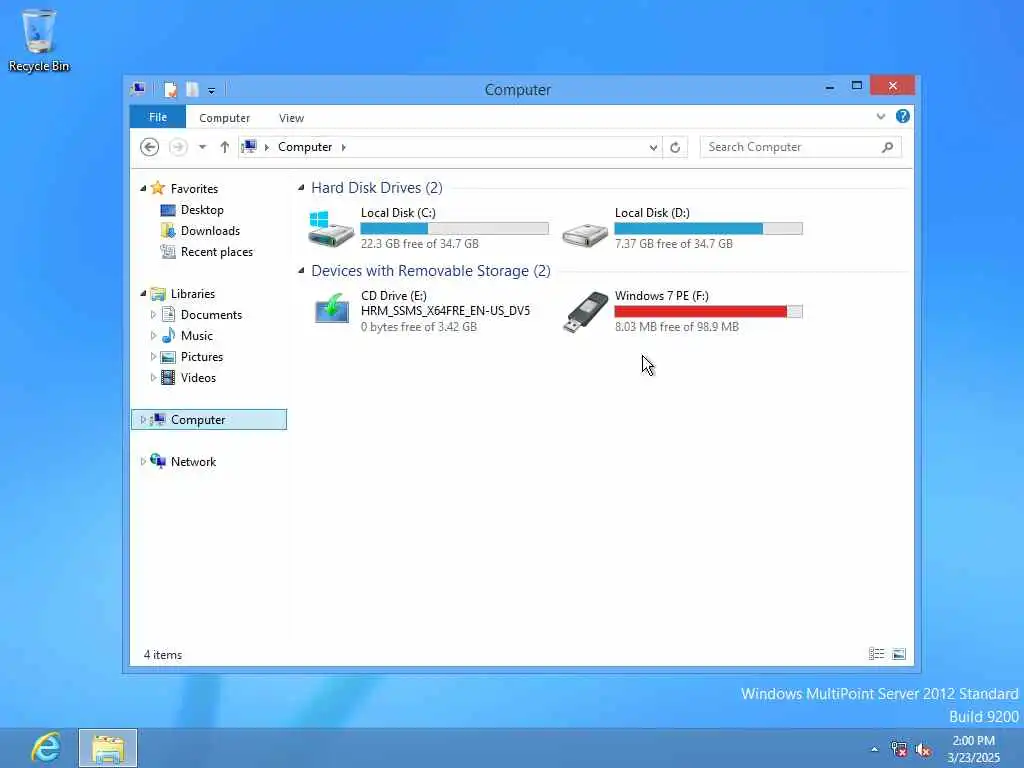Click the network status tray icon

[899, 749]
